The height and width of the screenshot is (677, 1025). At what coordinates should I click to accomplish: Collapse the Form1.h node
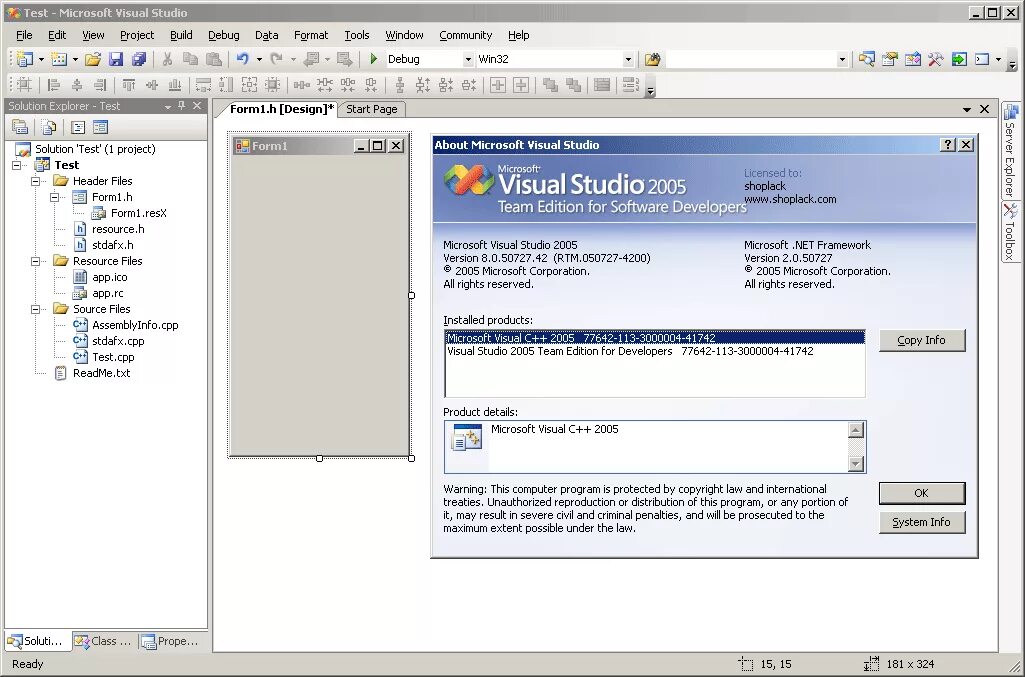pos(55,197)
